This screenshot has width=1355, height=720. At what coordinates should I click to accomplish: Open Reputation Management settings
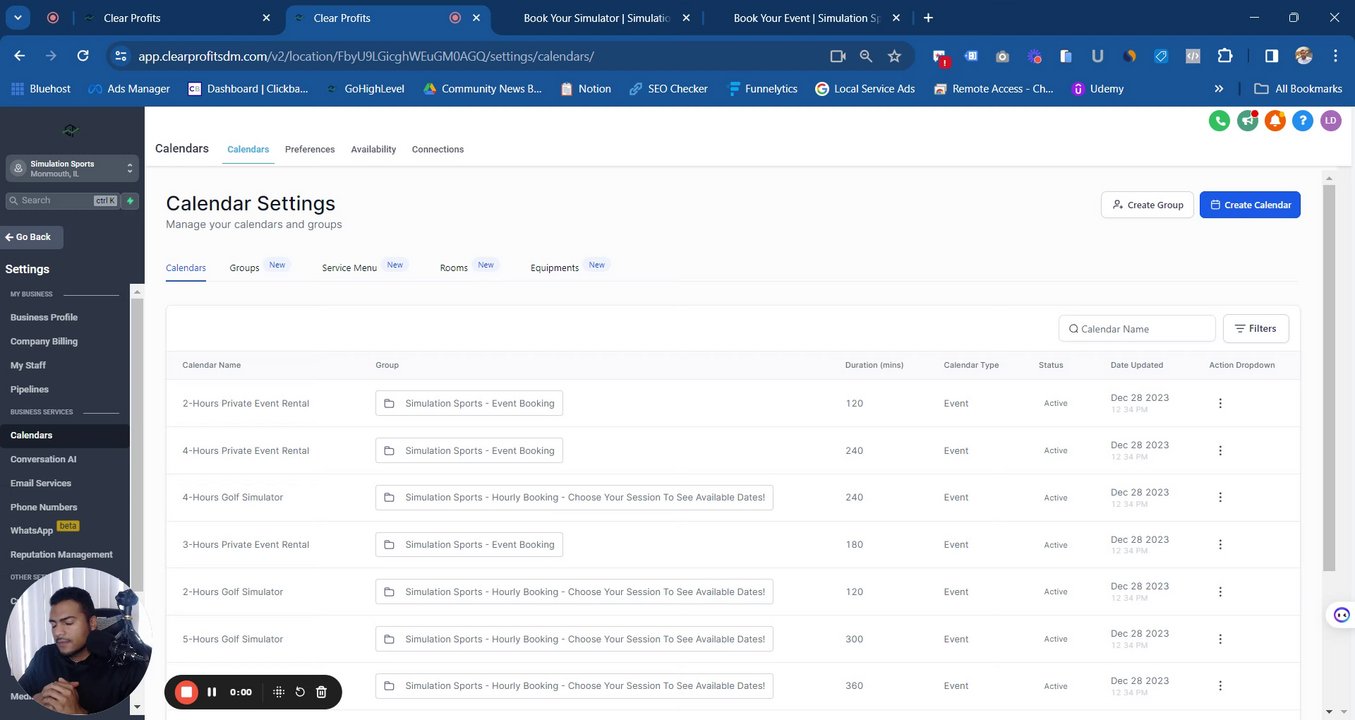(62, 554)
